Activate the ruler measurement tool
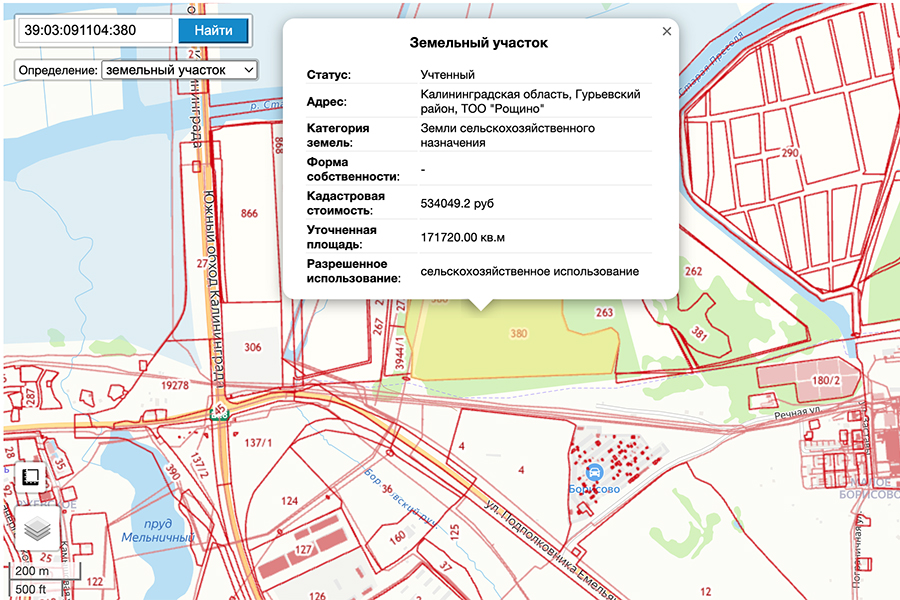The image size is (900, 600). tap(30, 476)
